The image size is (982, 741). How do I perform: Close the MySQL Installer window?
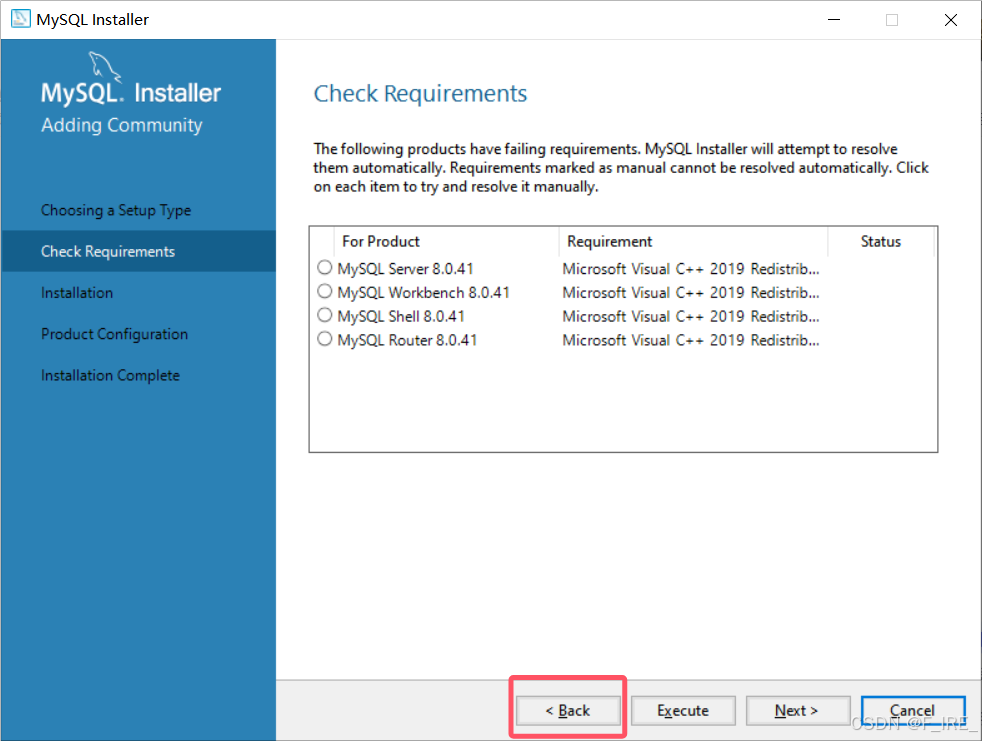951,19
